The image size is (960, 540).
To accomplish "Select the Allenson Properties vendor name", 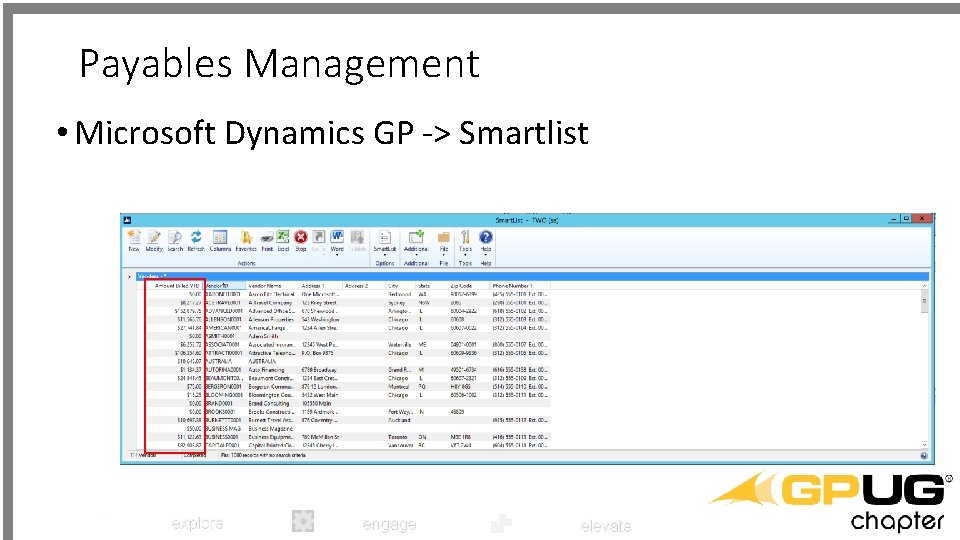I will (x=271, y=320).
